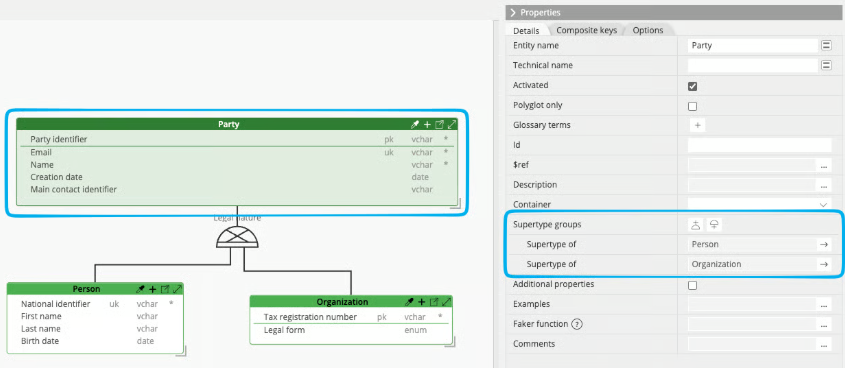Viewport: 845px width, 368px height.
Task: Click the first Supertype groups add icon
Action: 696,225
